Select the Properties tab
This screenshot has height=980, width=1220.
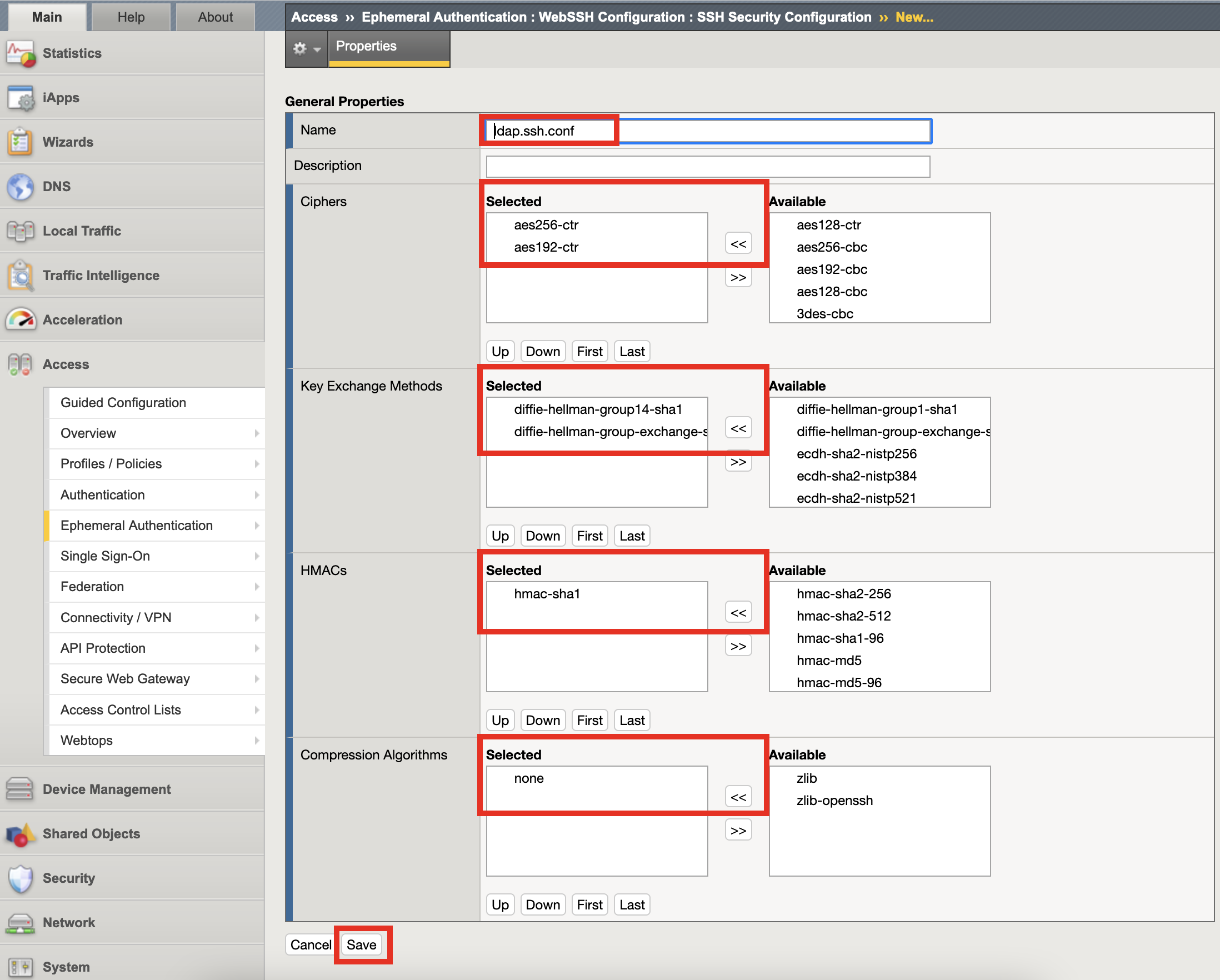pos(389,48)
